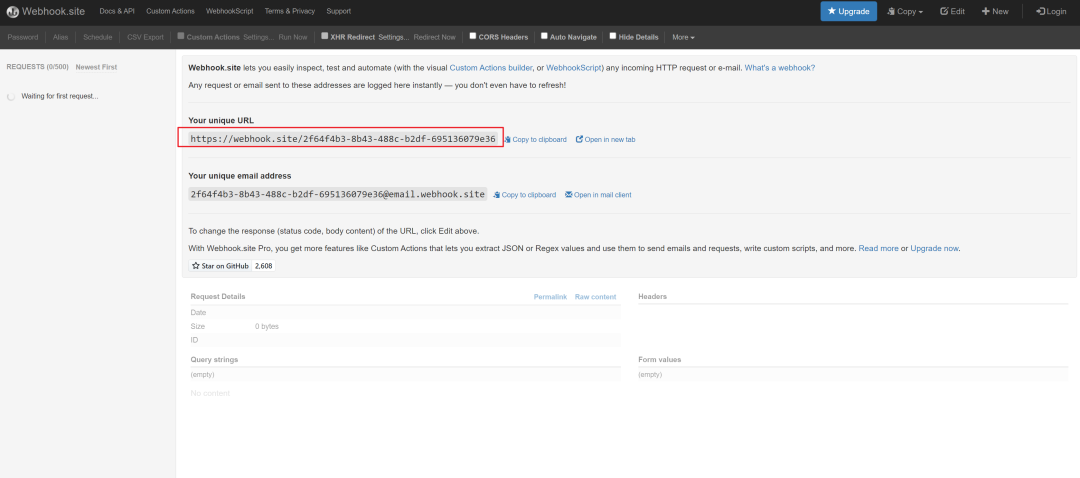Open Support page
Viewport: 1080px width, 478px height.
(x=339, y=12)
